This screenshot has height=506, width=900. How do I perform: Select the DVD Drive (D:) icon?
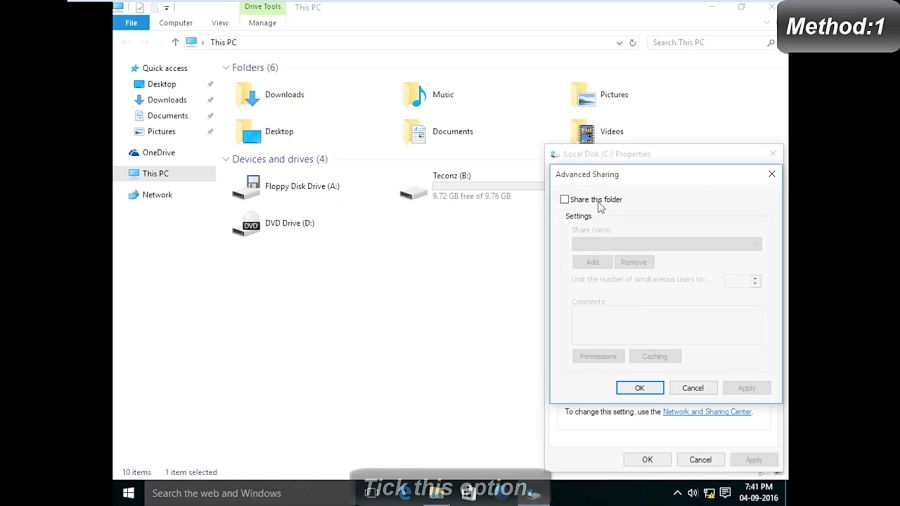click(246, 223)
